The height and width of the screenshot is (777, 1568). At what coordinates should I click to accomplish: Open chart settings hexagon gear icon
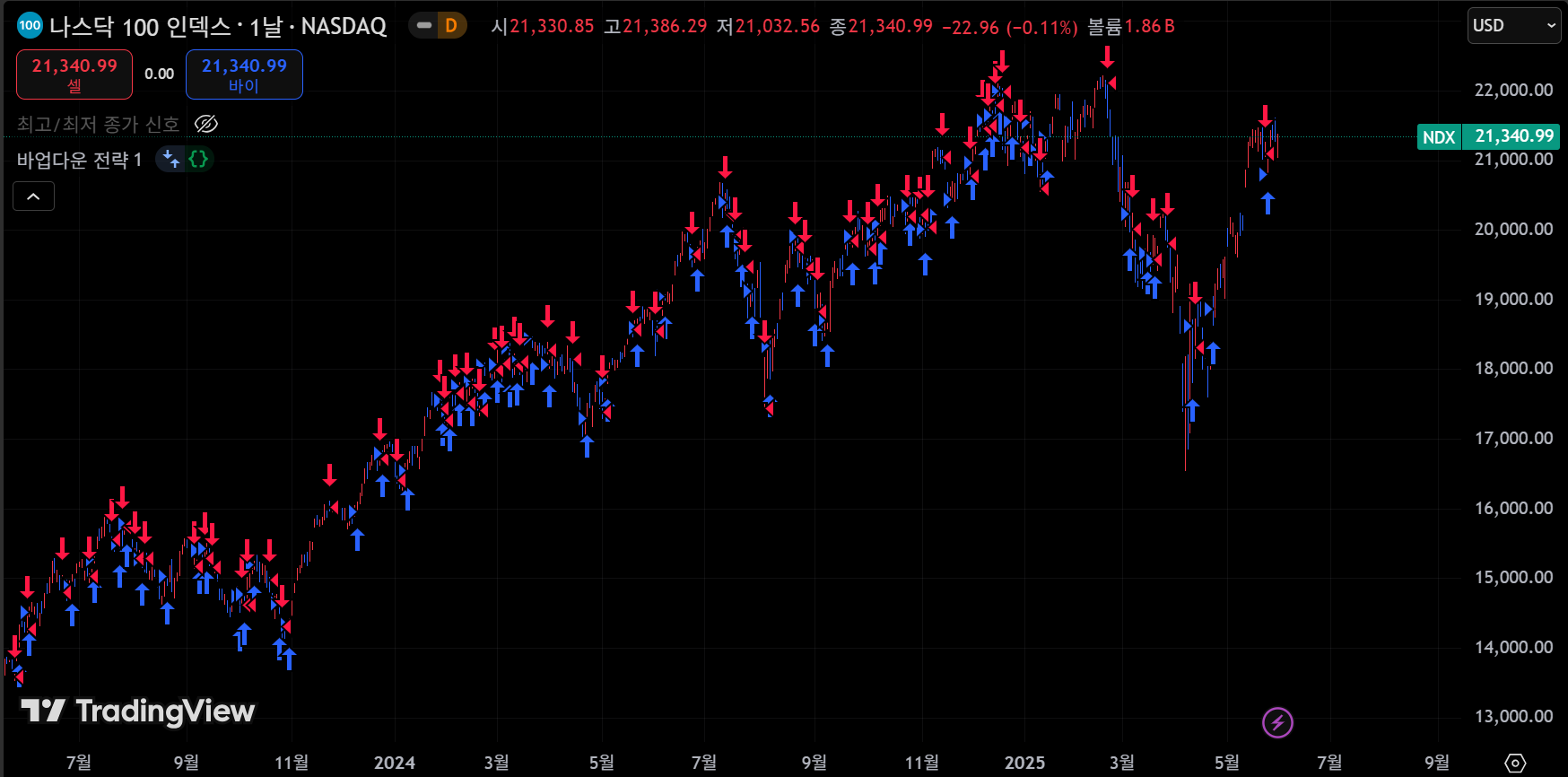pyautogui.click(x=1515, y=763)
